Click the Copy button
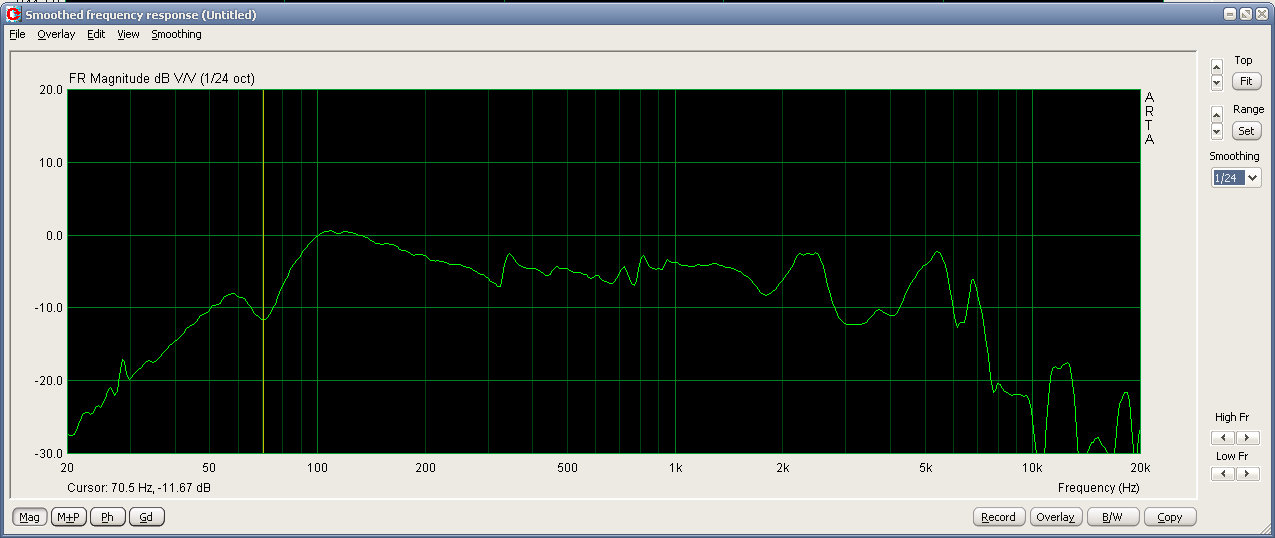 (1169, 516)
